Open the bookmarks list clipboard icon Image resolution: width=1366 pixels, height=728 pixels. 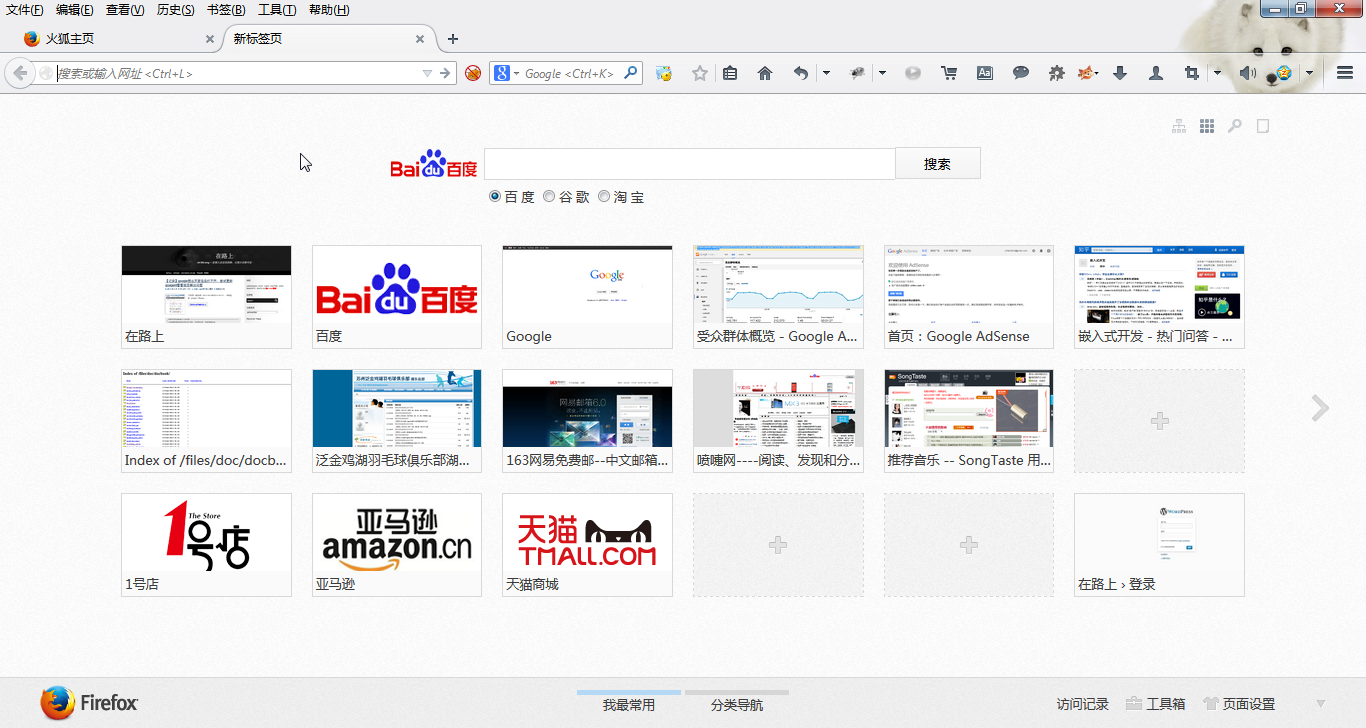click(x=730, y=73)
